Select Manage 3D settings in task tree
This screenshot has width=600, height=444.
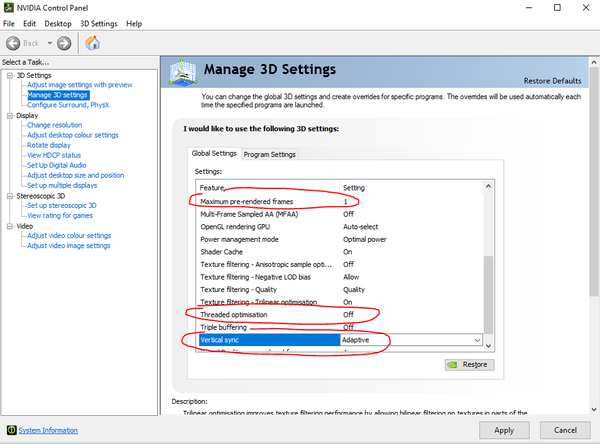tap(58, 95)
